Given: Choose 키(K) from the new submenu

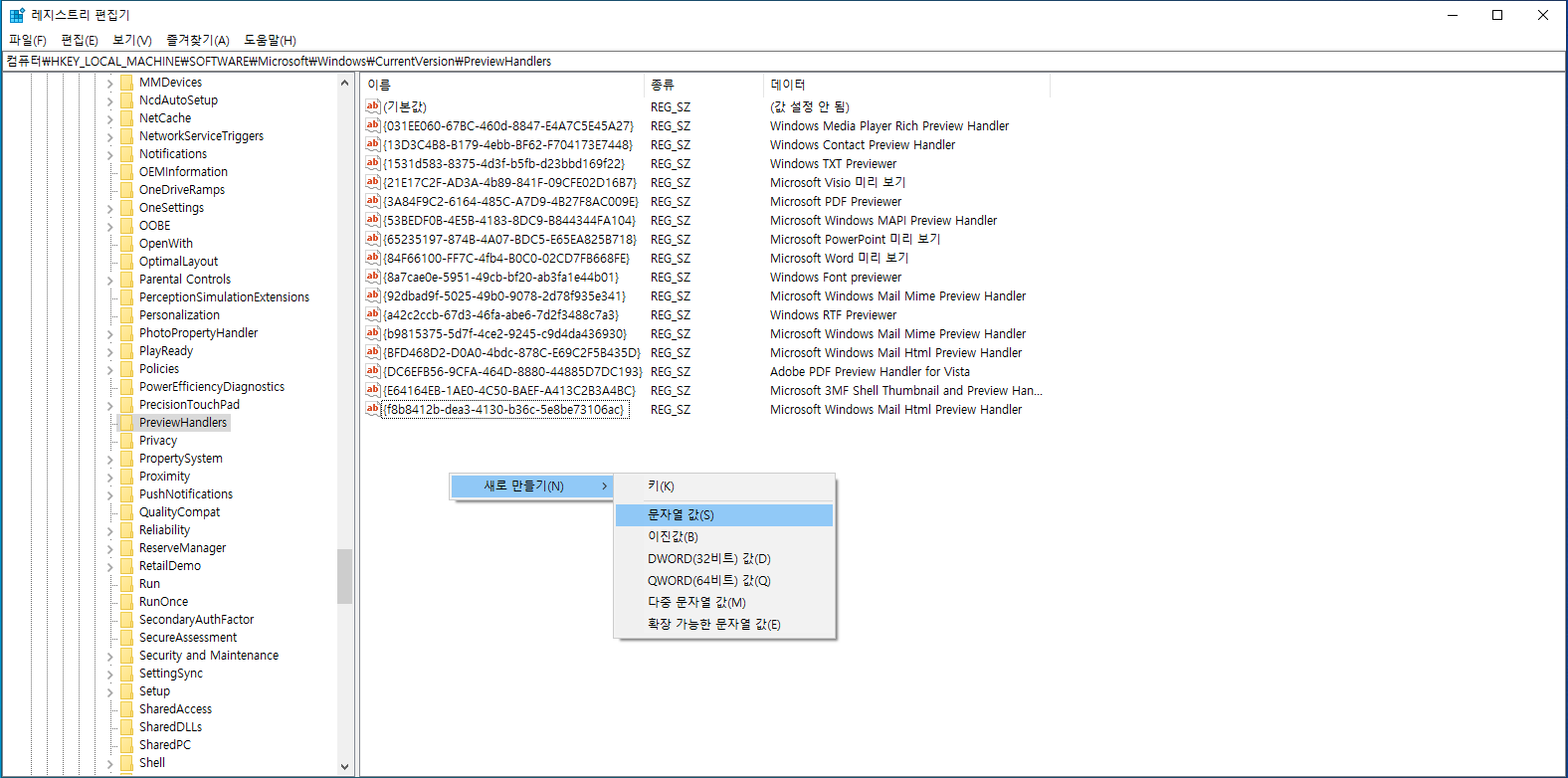Looking at the screenshot, I should click(x=724, y=486).
